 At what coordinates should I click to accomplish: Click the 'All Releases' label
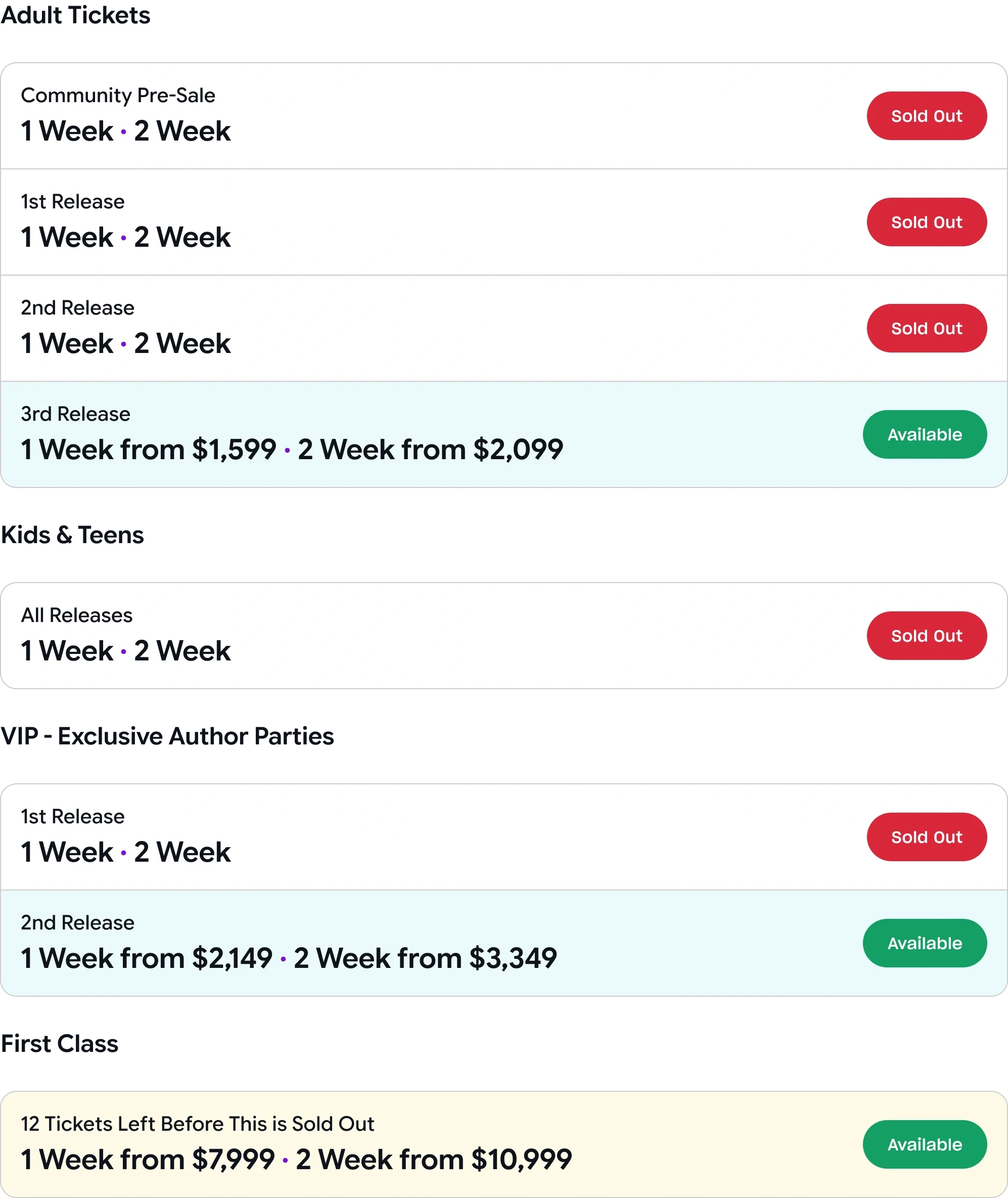click(76, 615)
